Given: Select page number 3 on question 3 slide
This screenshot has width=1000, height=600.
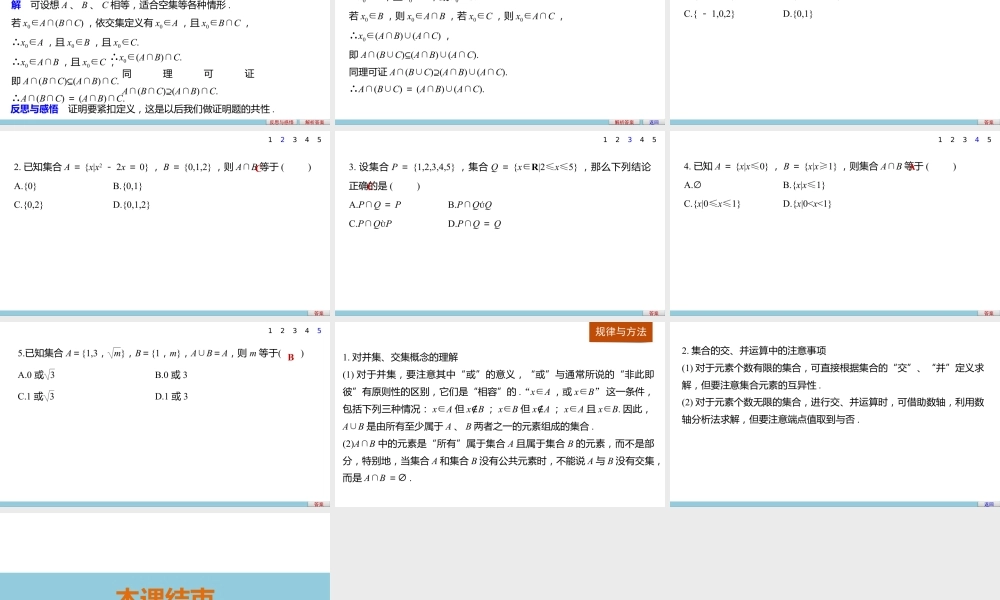Looking at the screenshot, I should click(630, 140).
